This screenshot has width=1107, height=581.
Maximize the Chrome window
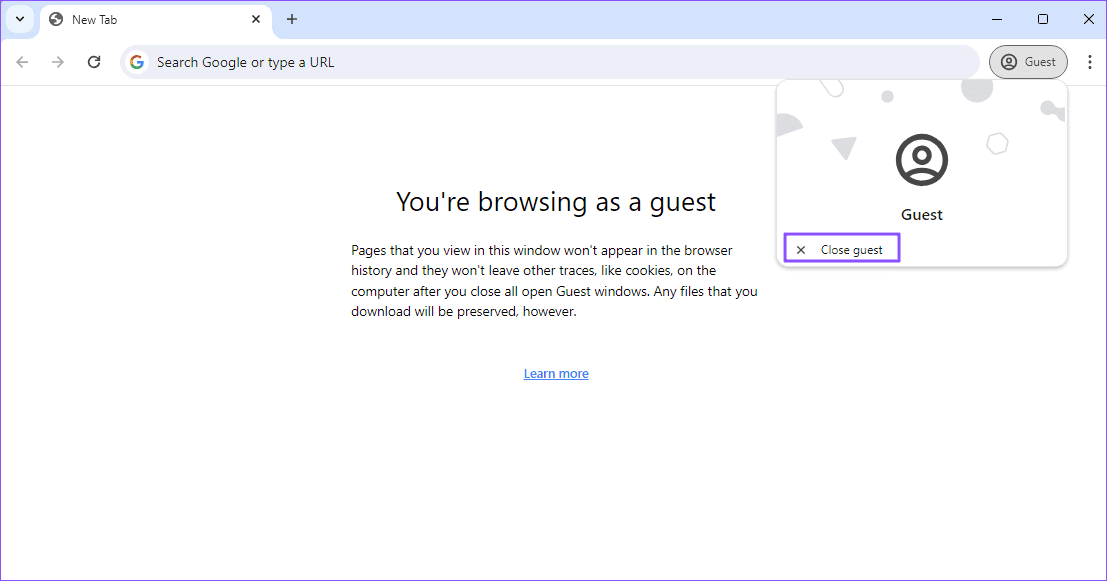pyautogui.click(x=1043, y=19)
